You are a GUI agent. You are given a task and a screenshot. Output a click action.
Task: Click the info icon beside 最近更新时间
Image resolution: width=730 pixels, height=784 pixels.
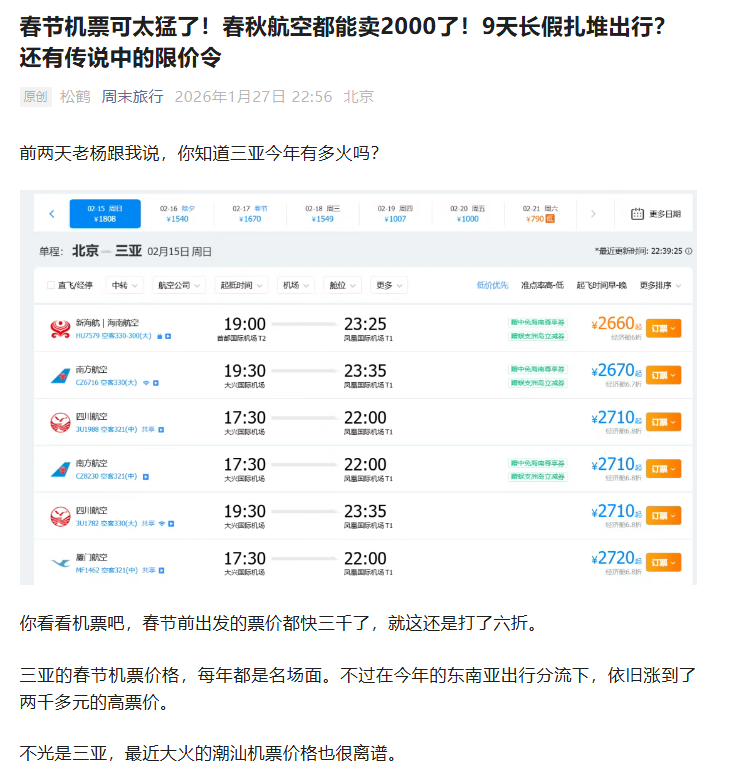point(688,251)
